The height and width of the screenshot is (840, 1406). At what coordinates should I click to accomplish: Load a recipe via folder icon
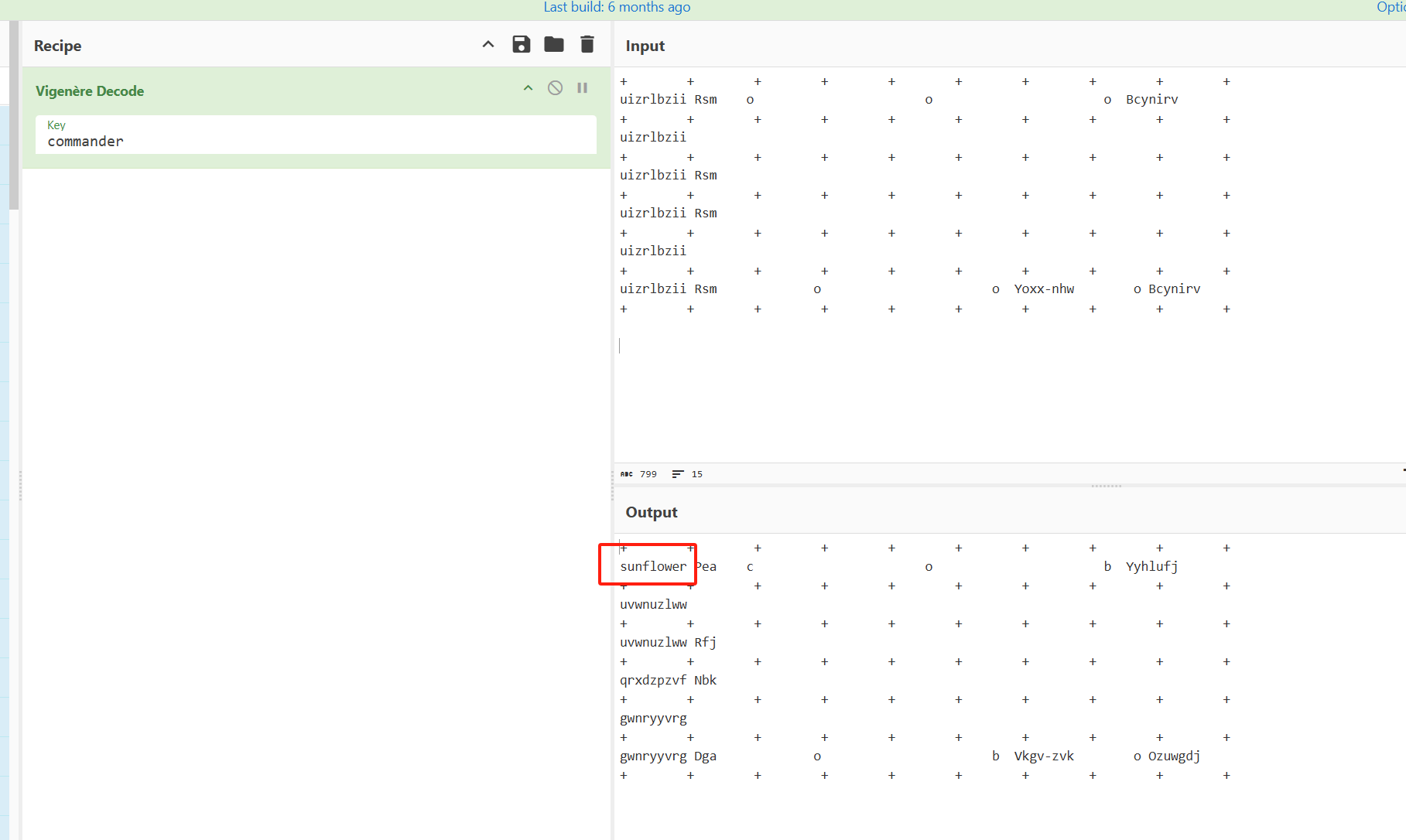pos(554,44)
